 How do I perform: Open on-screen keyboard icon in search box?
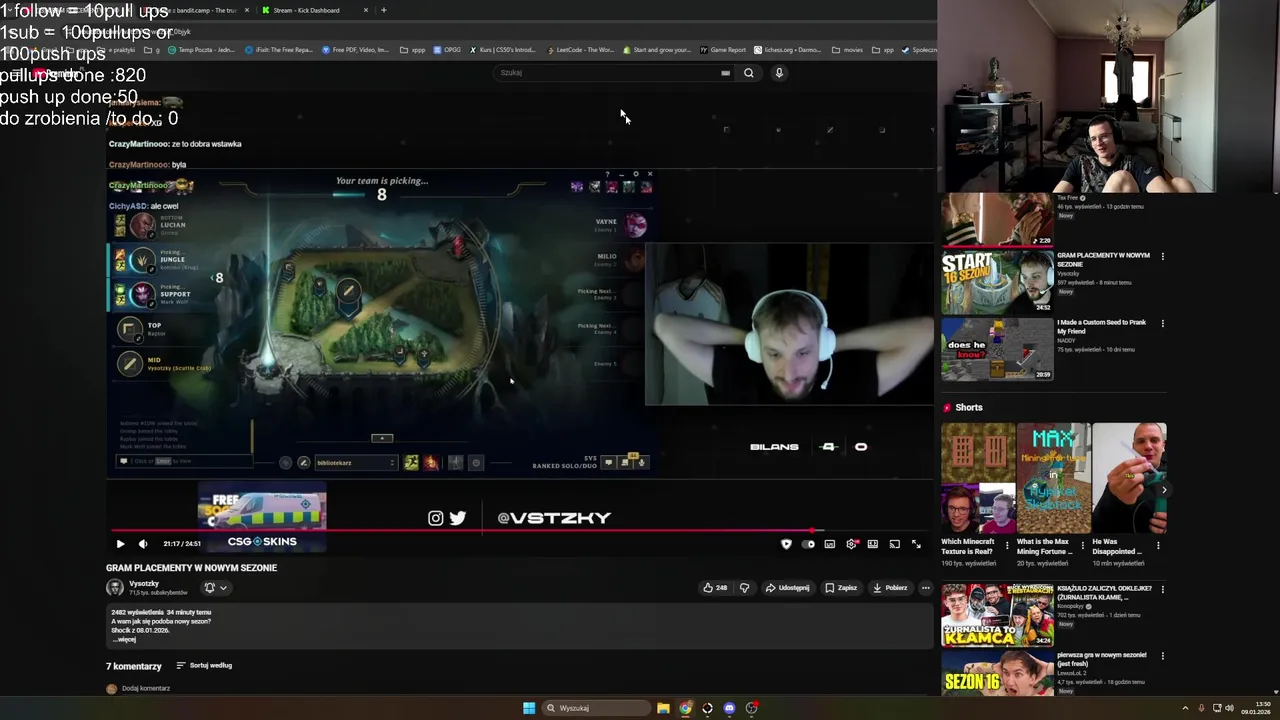[x=725, y=72]
